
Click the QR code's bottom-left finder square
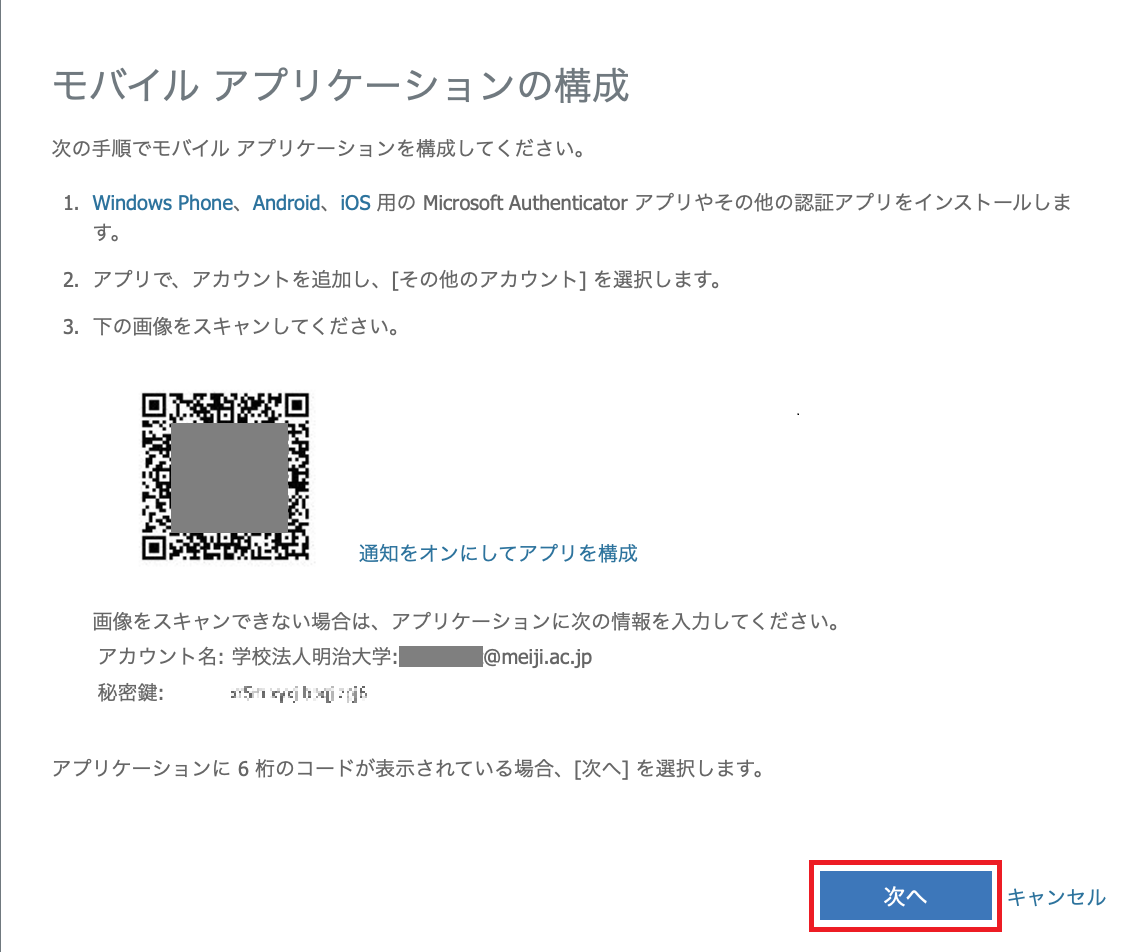point(154,548)
